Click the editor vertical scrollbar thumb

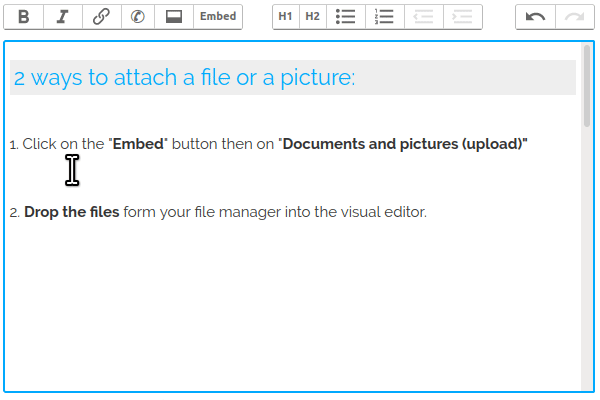pyautogui.click(x=587, y=85)
